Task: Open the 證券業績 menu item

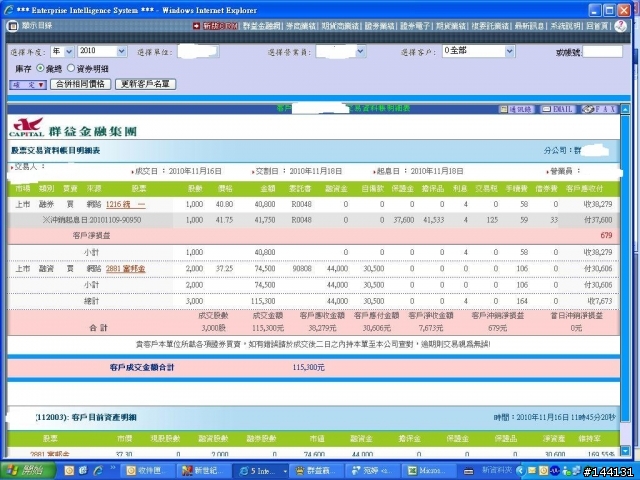Action: pyautogui.click(x=379, y=26)
